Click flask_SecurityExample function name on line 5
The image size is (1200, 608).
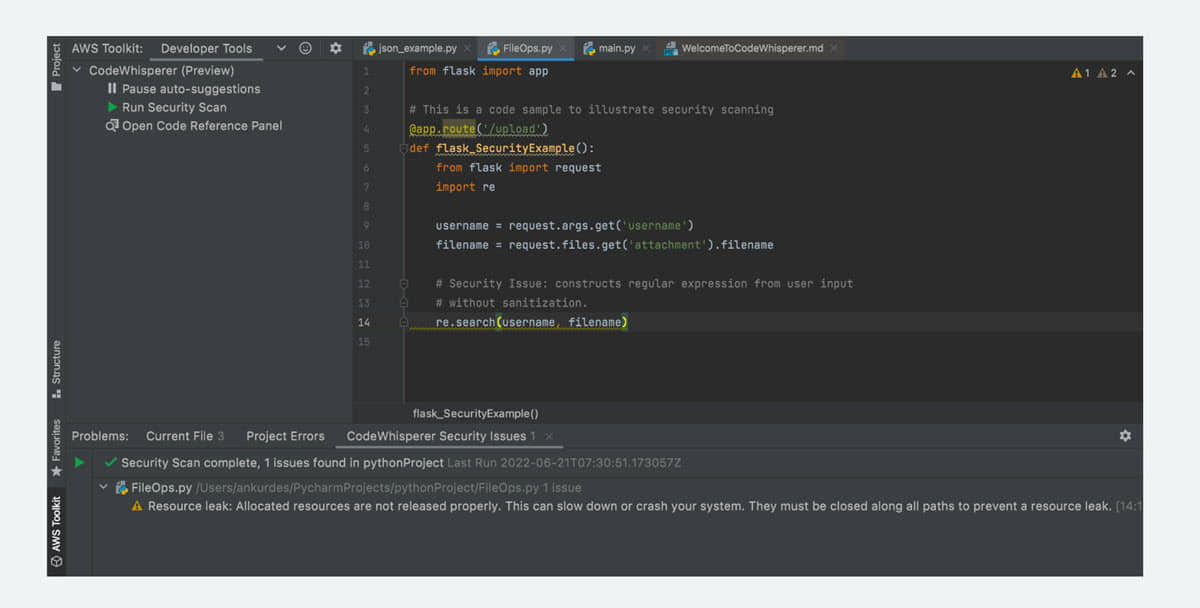[505, 148]
